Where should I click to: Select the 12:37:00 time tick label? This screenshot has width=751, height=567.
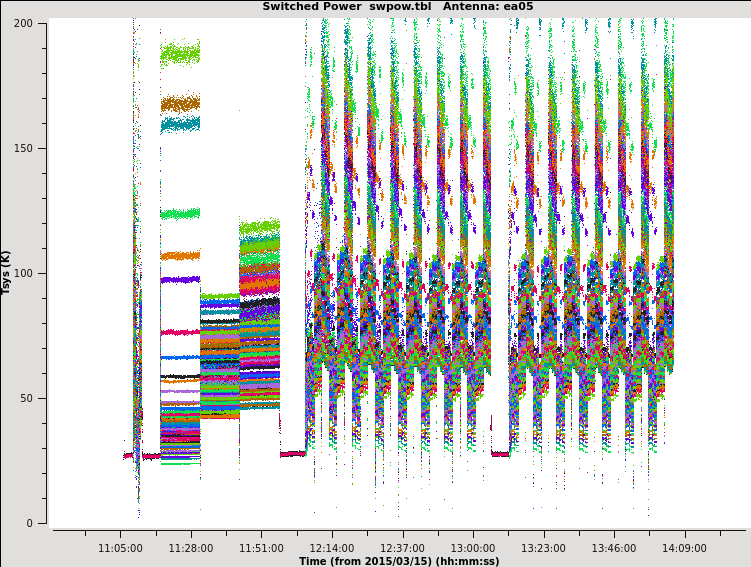point(402,548)
